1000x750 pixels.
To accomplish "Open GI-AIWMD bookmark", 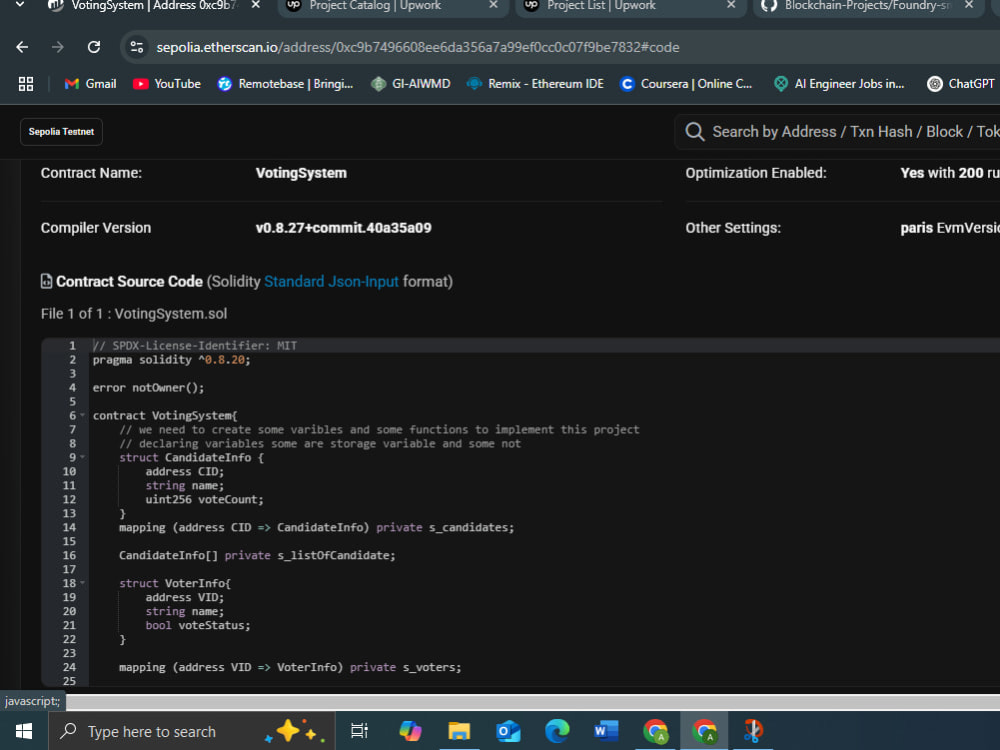I will pos(411,84).
